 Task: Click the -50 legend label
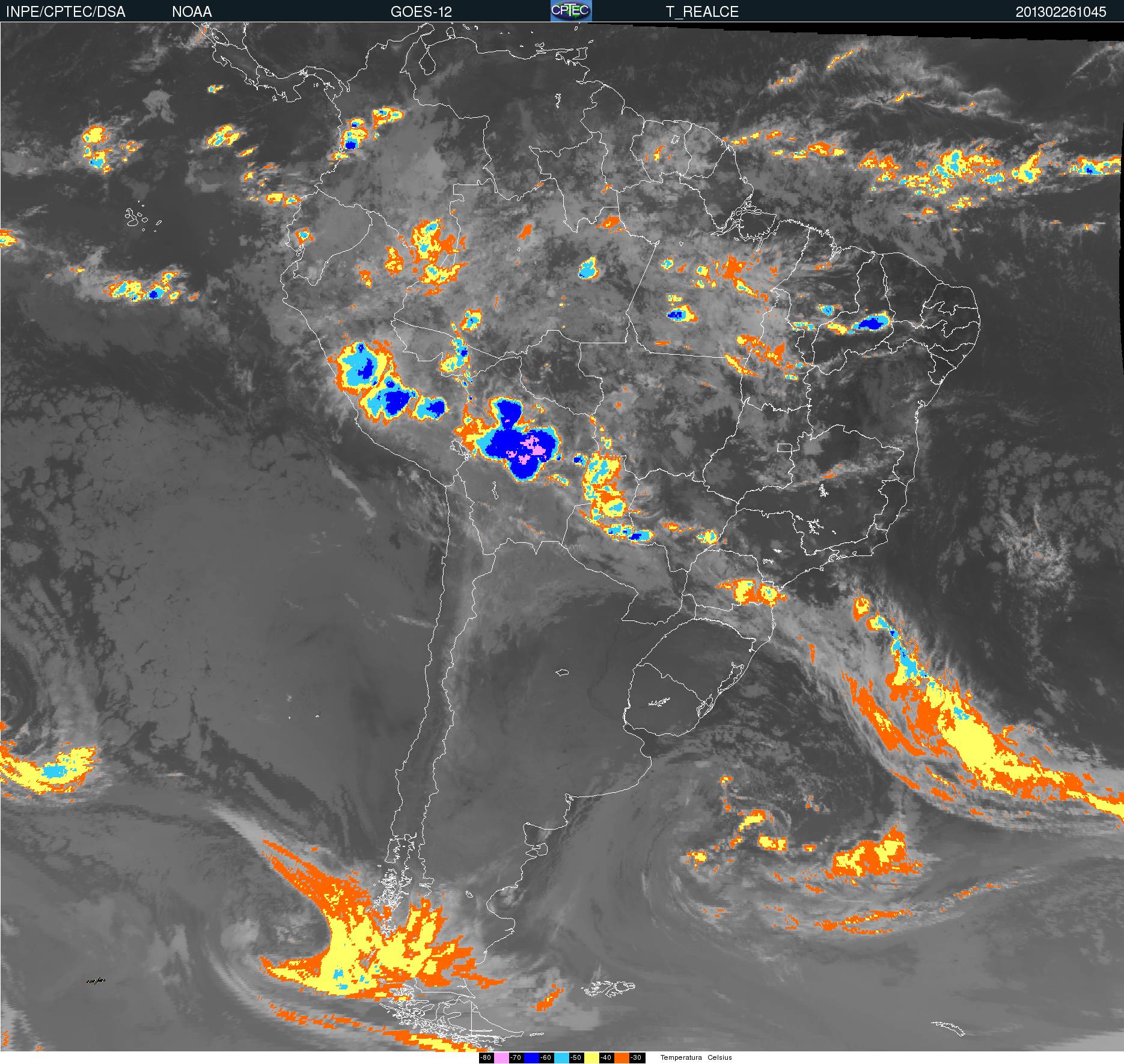576,1057
